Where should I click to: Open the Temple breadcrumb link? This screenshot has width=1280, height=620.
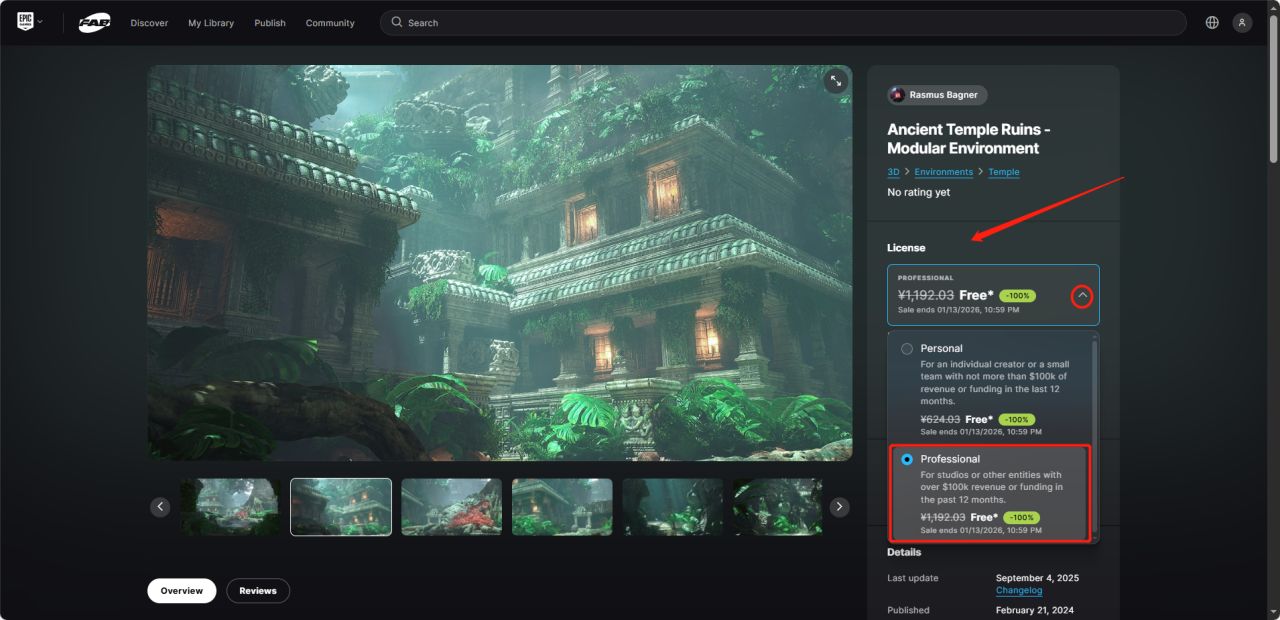click(x=1004, y=172)
